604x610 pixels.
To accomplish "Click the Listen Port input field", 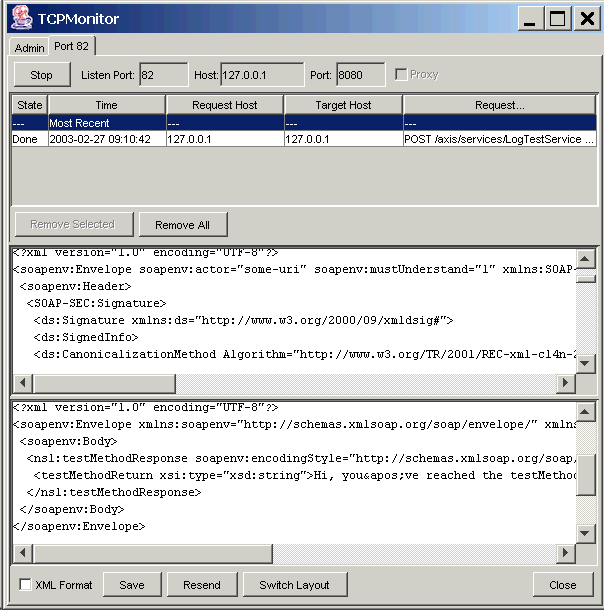I will (x=163, y=75).
